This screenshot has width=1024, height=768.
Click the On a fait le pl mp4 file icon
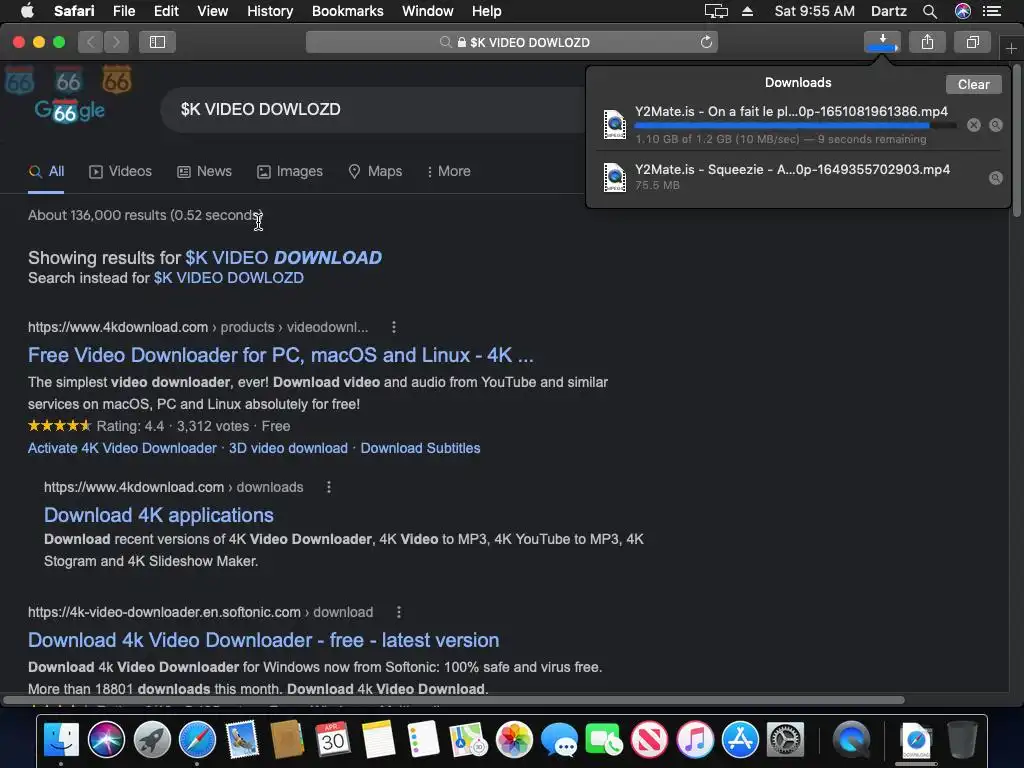click(615, 125)
